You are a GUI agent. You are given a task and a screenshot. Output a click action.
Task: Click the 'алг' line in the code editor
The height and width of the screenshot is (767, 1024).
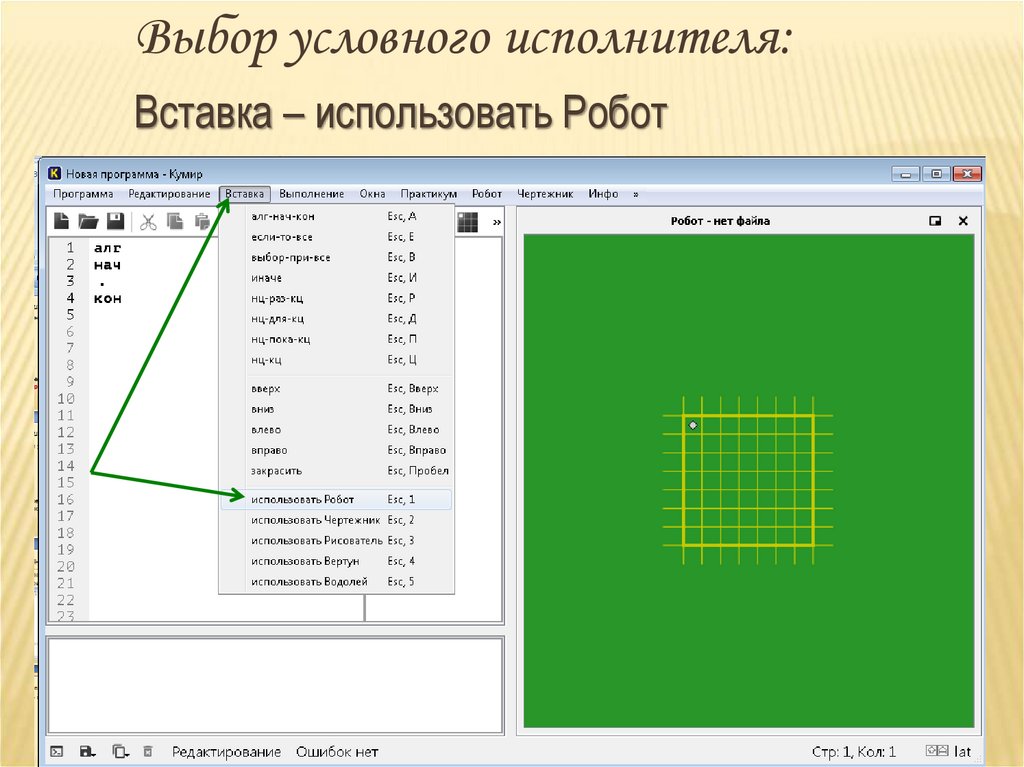(x=108, y=248)
